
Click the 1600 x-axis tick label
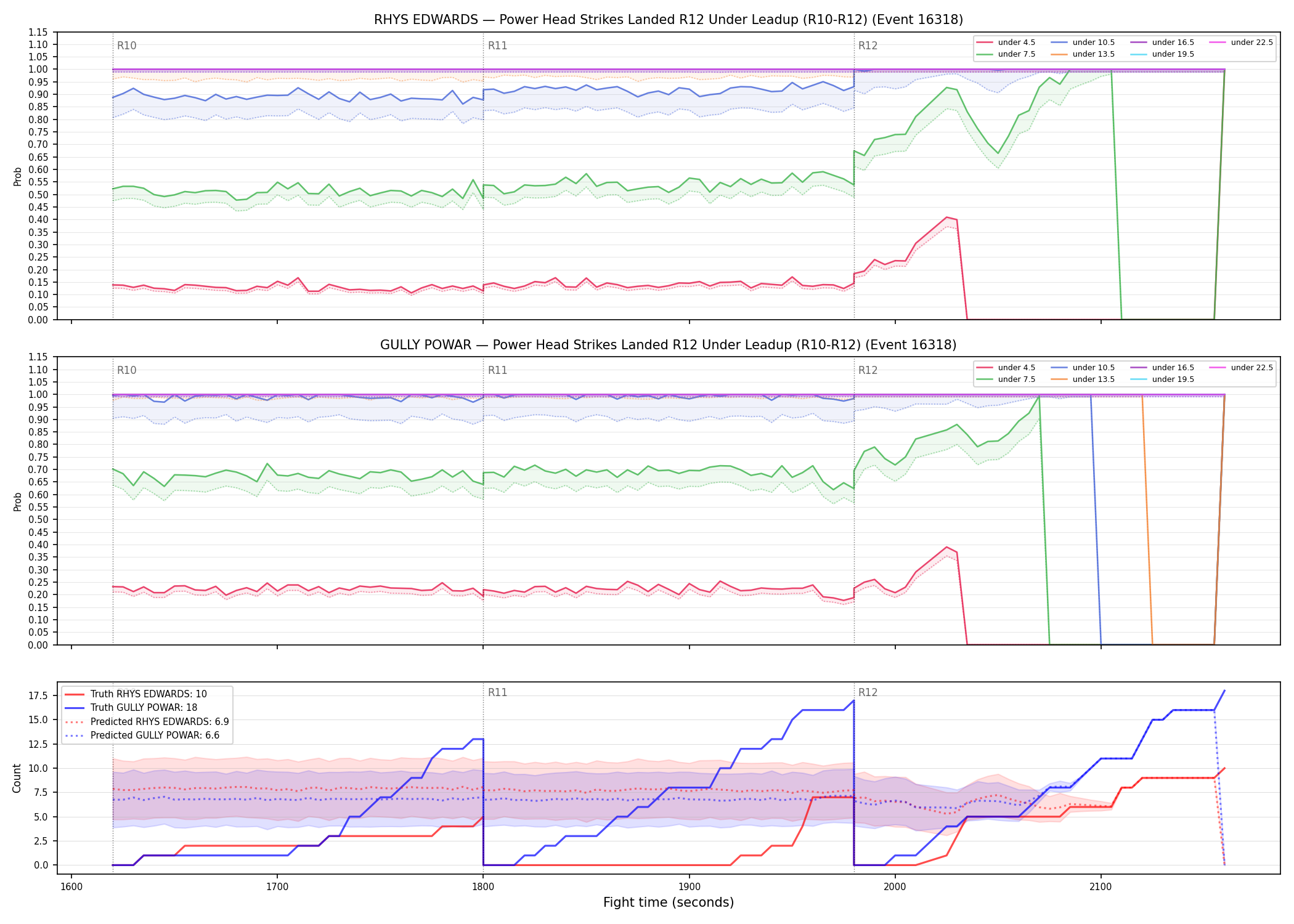71,887
